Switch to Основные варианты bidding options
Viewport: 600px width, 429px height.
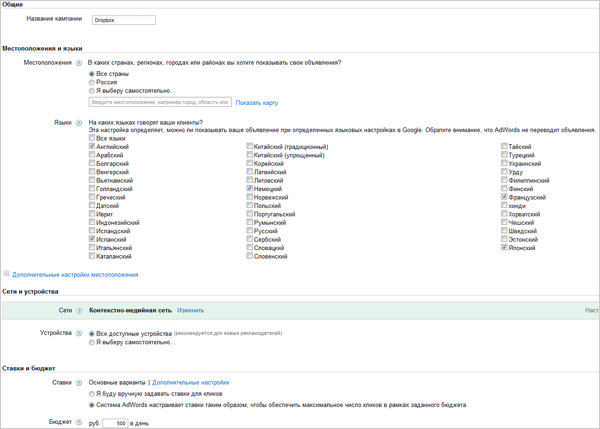coord(117,383)
